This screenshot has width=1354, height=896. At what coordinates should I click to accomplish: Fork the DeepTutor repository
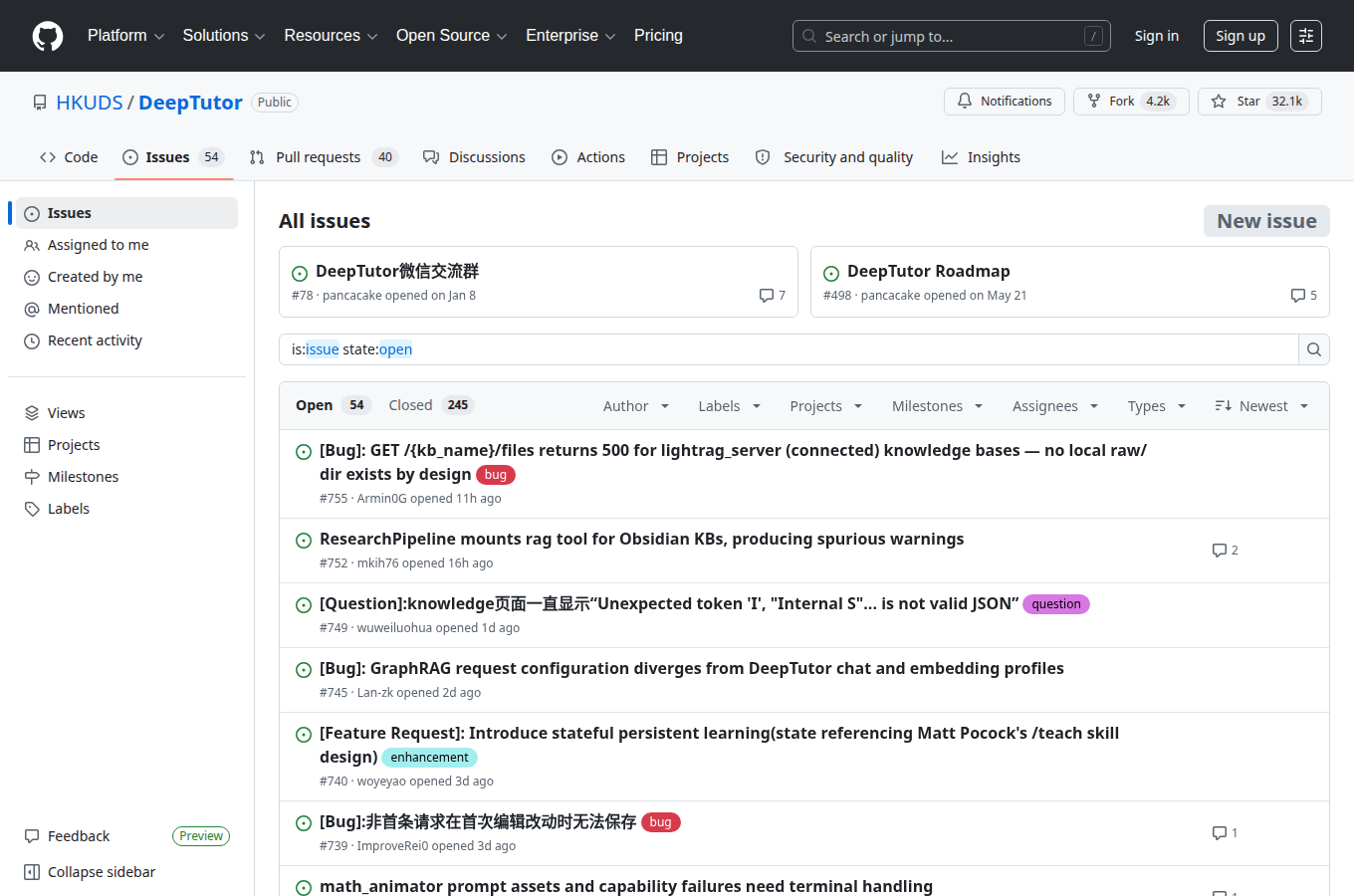point(1131,102)
